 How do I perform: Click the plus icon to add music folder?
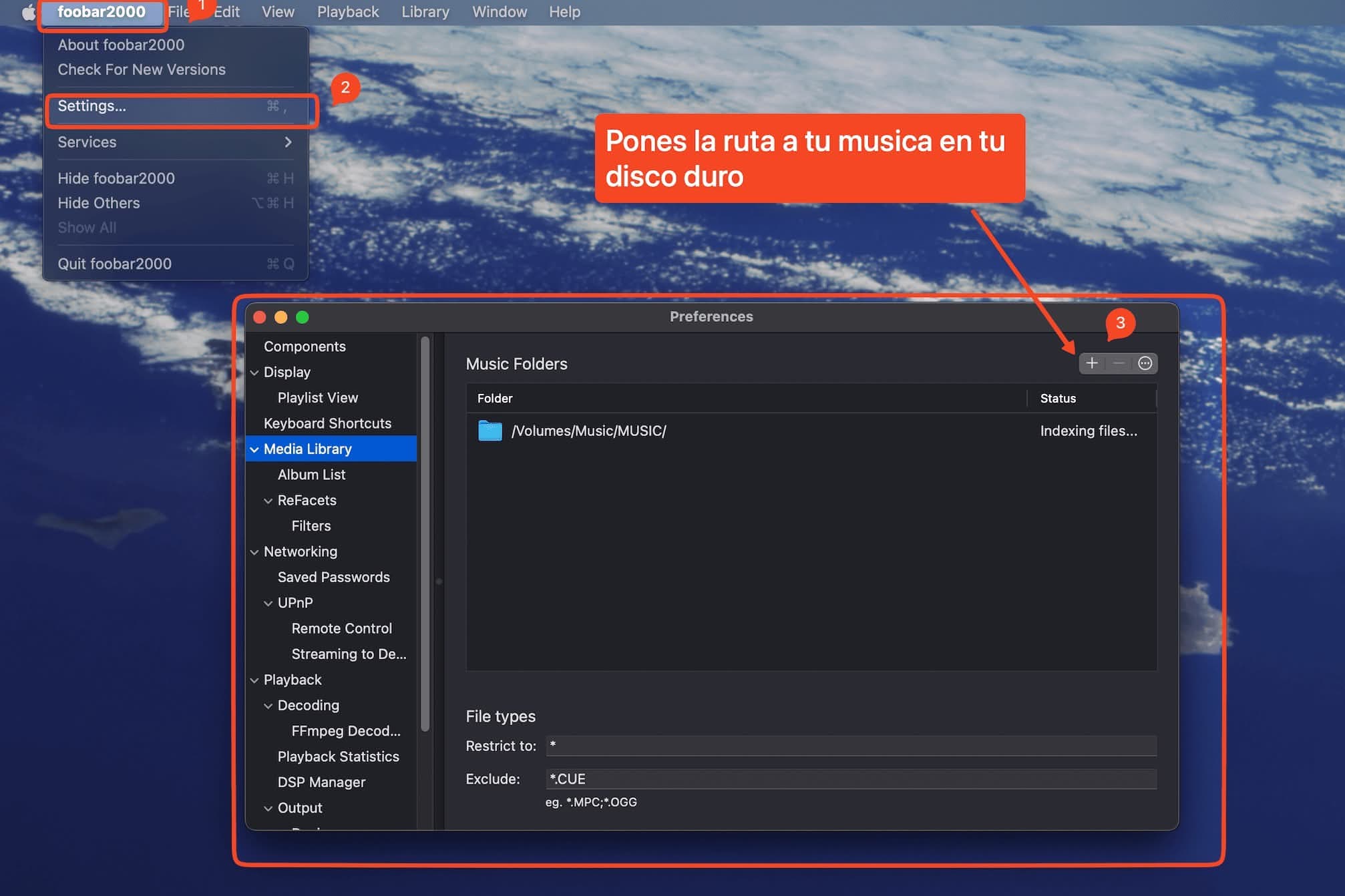1092,363
